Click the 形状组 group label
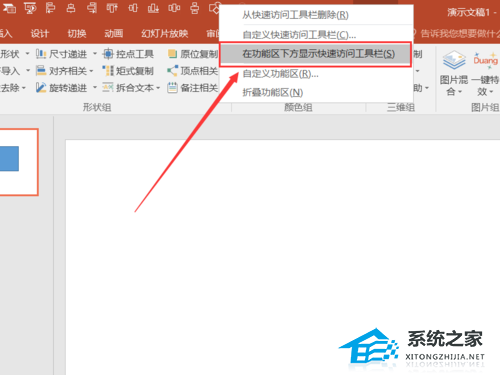This screenshot has height=375, width=500. [x=97, y=107]
